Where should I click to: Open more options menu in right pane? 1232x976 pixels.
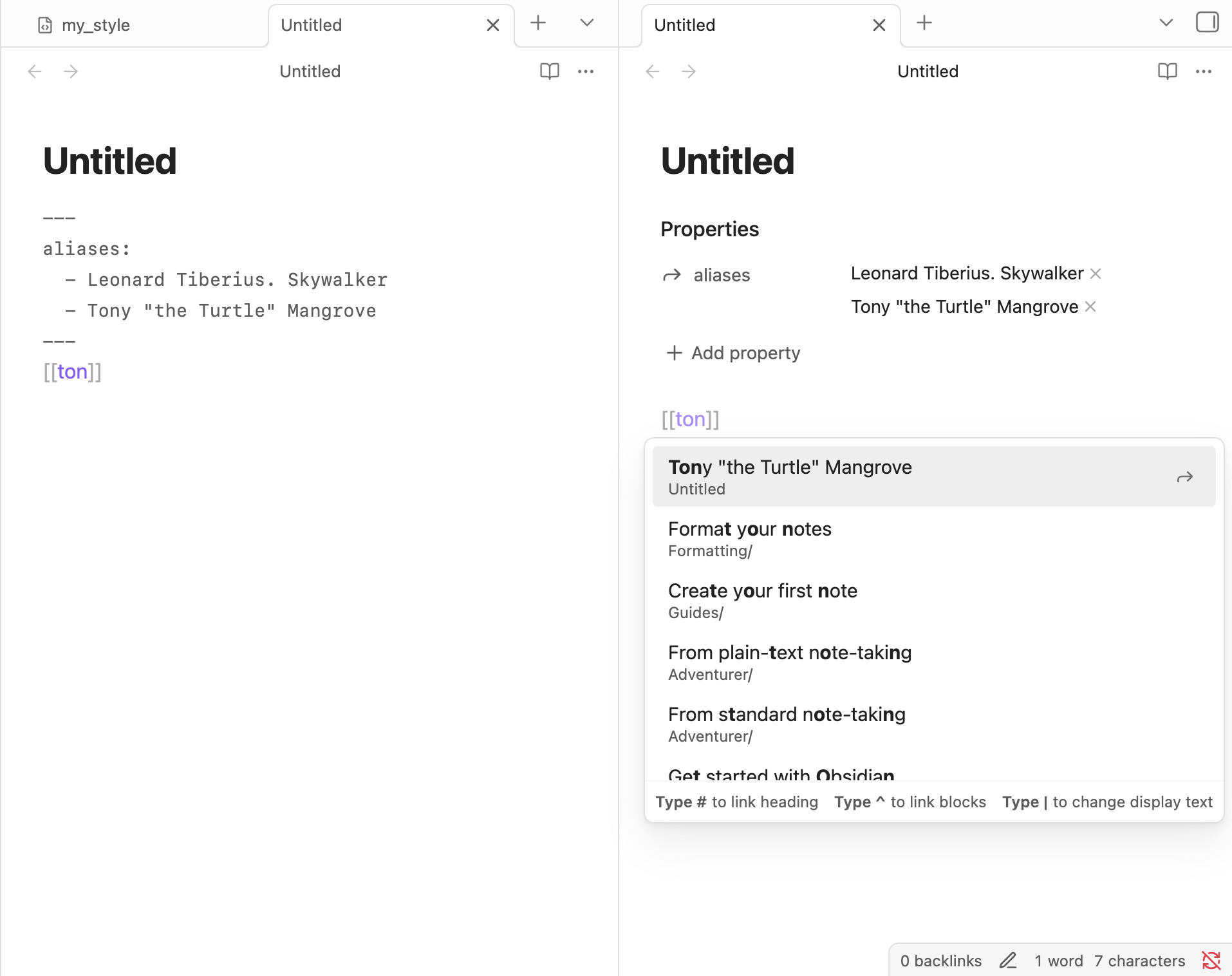point(1204,71)
